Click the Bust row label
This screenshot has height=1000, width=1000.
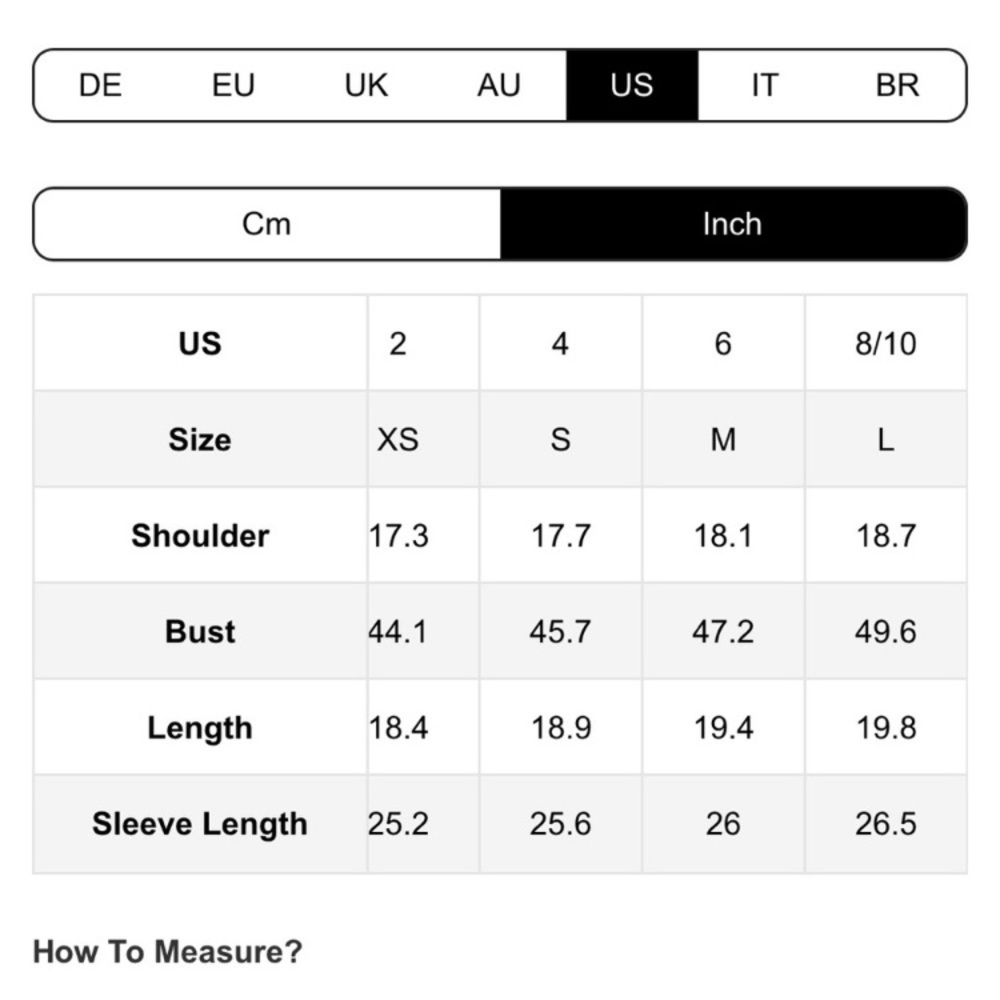tap(200, 631)
